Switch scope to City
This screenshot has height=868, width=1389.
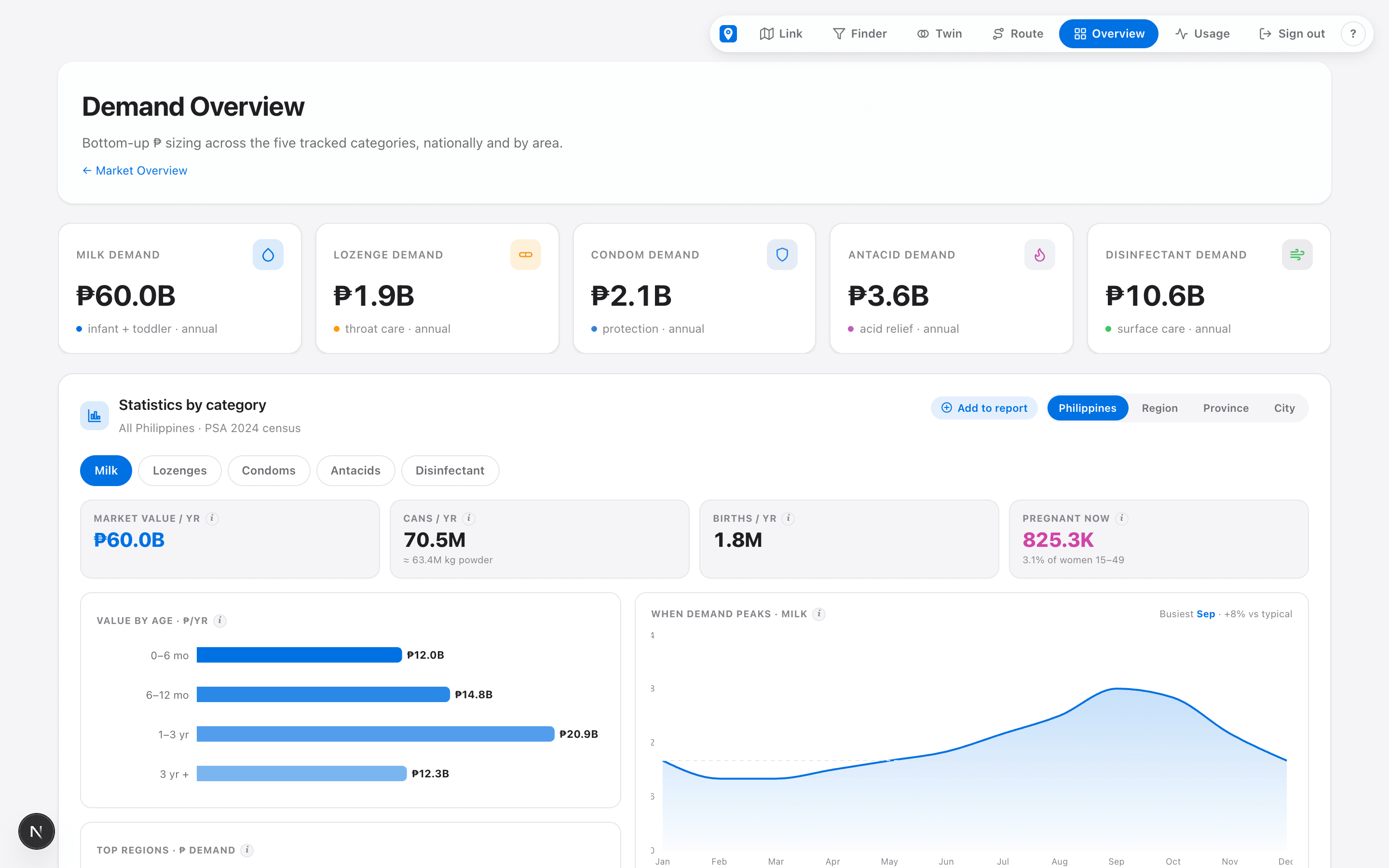(x=1284, y=408)
